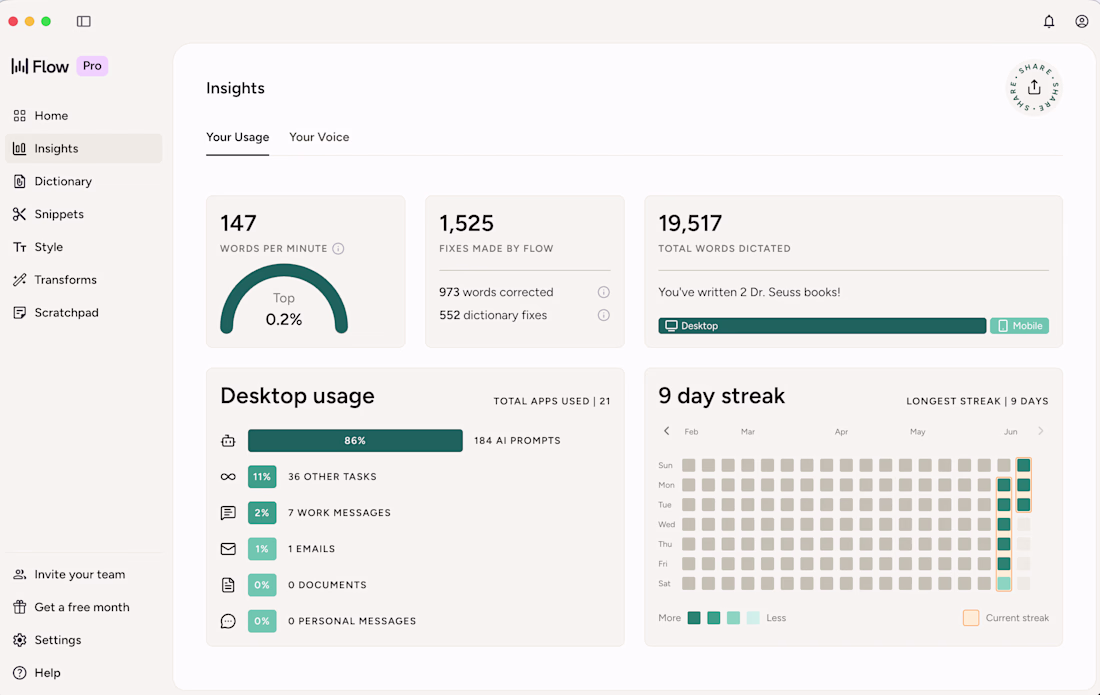Viewport: 1100px width, 695px height.
Task: Click the documents page icon
Action: coord(228,585)
